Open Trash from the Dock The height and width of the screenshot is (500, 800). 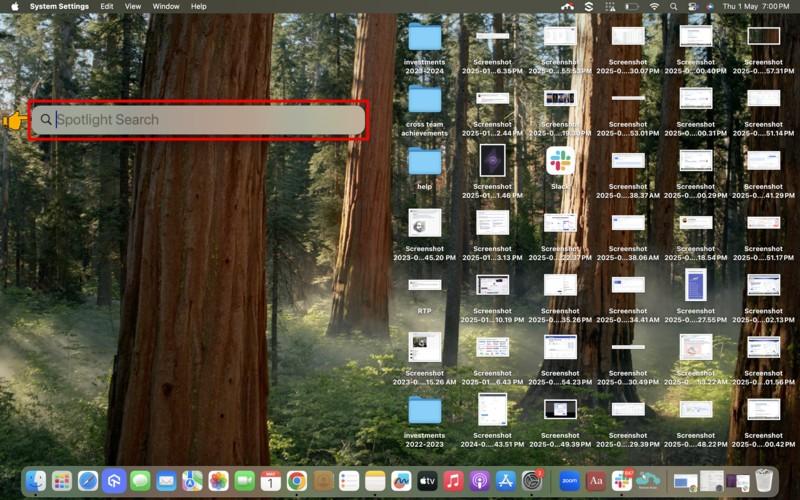[764, 481]
